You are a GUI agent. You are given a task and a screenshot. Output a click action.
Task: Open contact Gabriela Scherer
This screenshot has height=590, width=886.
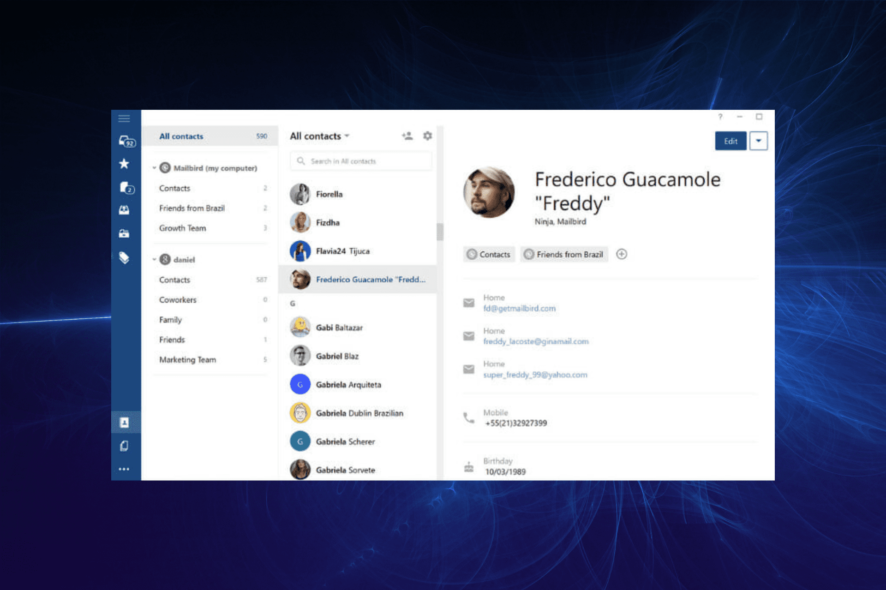click(x=358, y=441)
